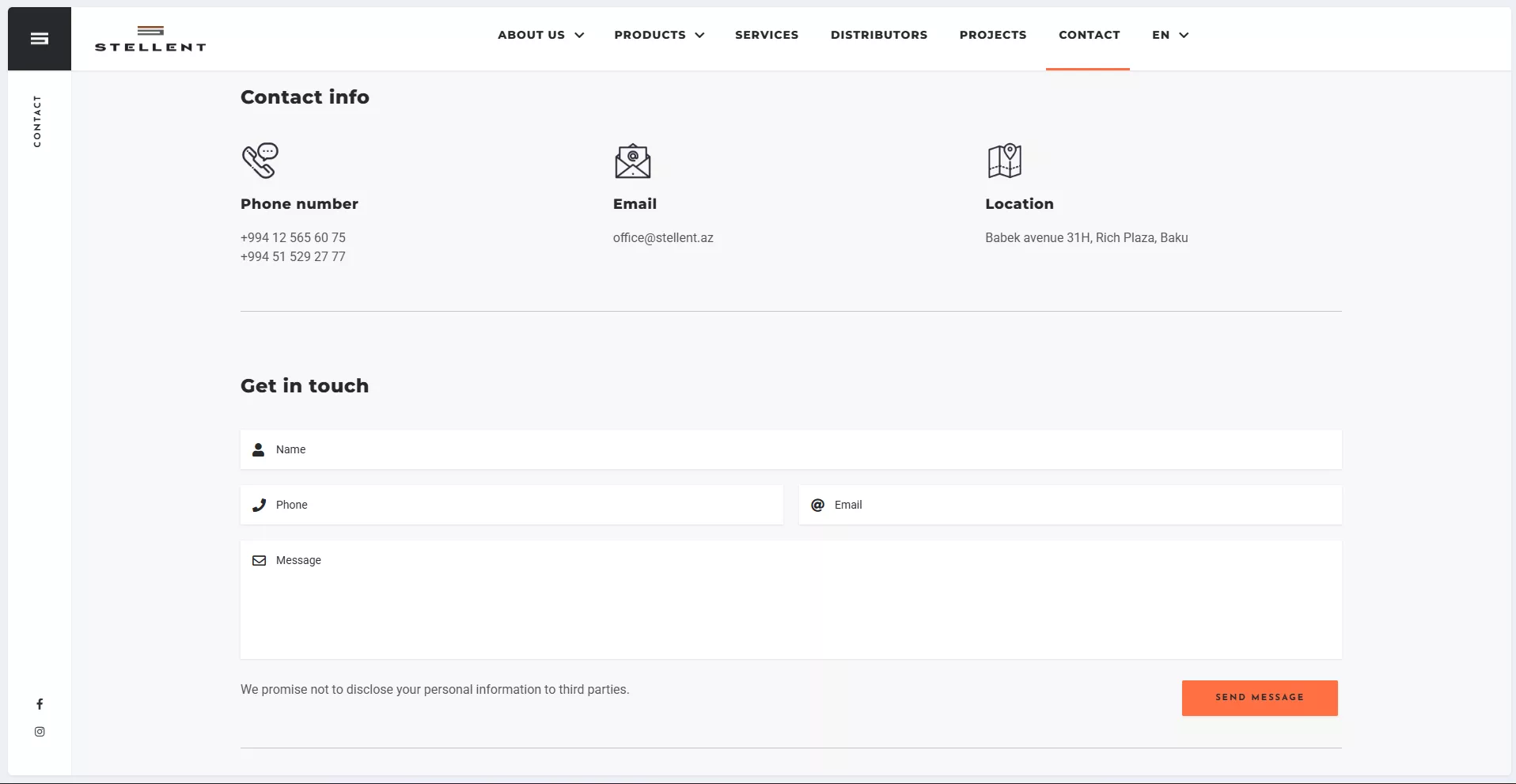Viewport: 1516px width, 784px height.
Task: Expand the About Us dropdown
Action: [540, 35]
